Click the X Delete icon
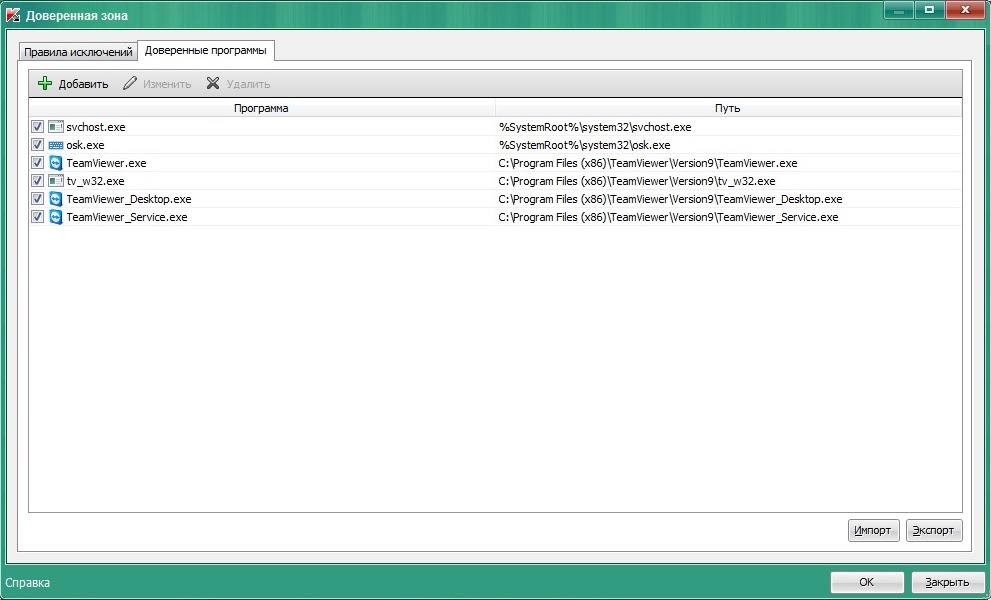991x600 pixels. pyautogui.click(x=213, y=83)
